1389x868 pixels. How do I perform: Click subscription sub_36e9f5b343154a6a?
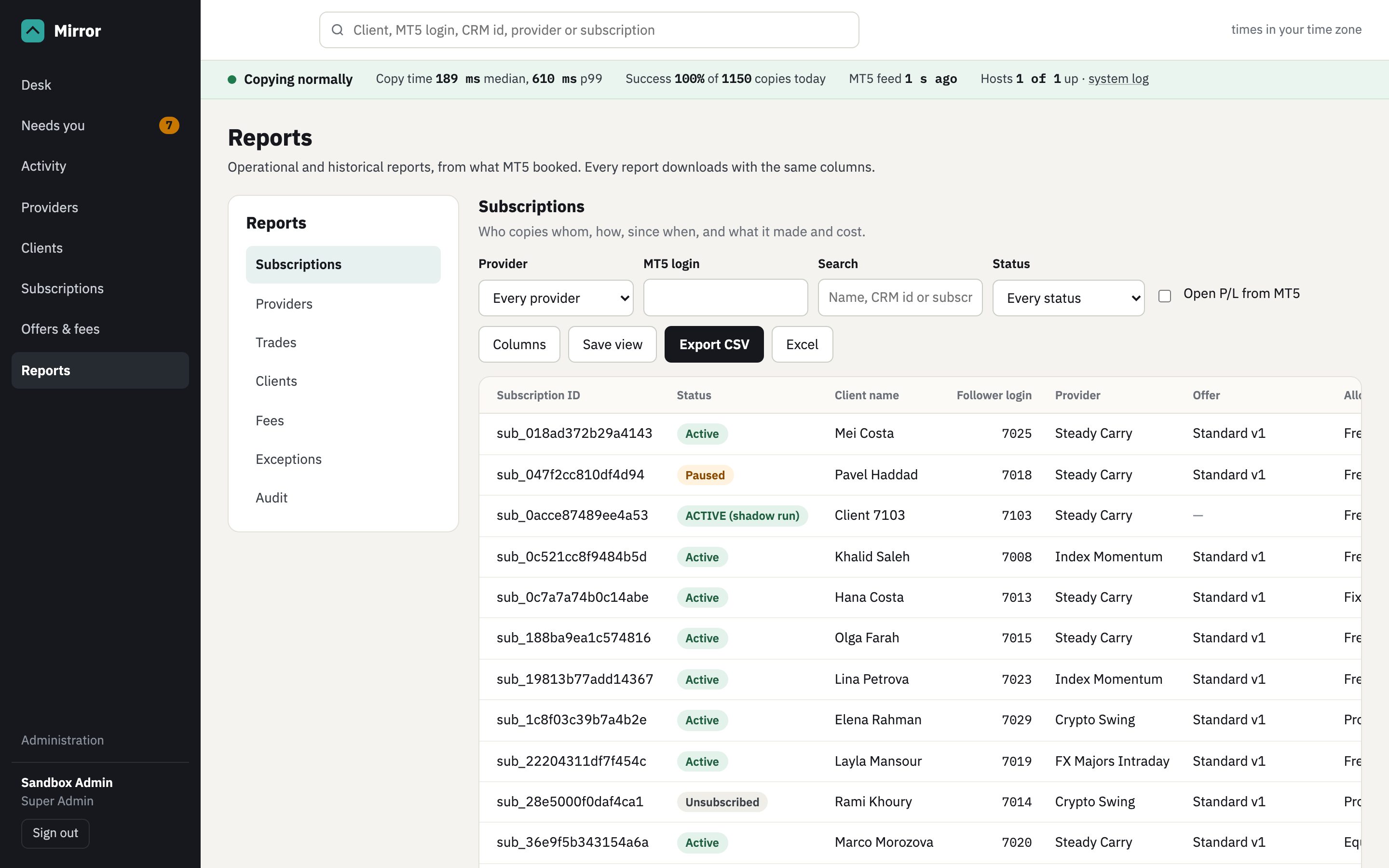point(572,842)
